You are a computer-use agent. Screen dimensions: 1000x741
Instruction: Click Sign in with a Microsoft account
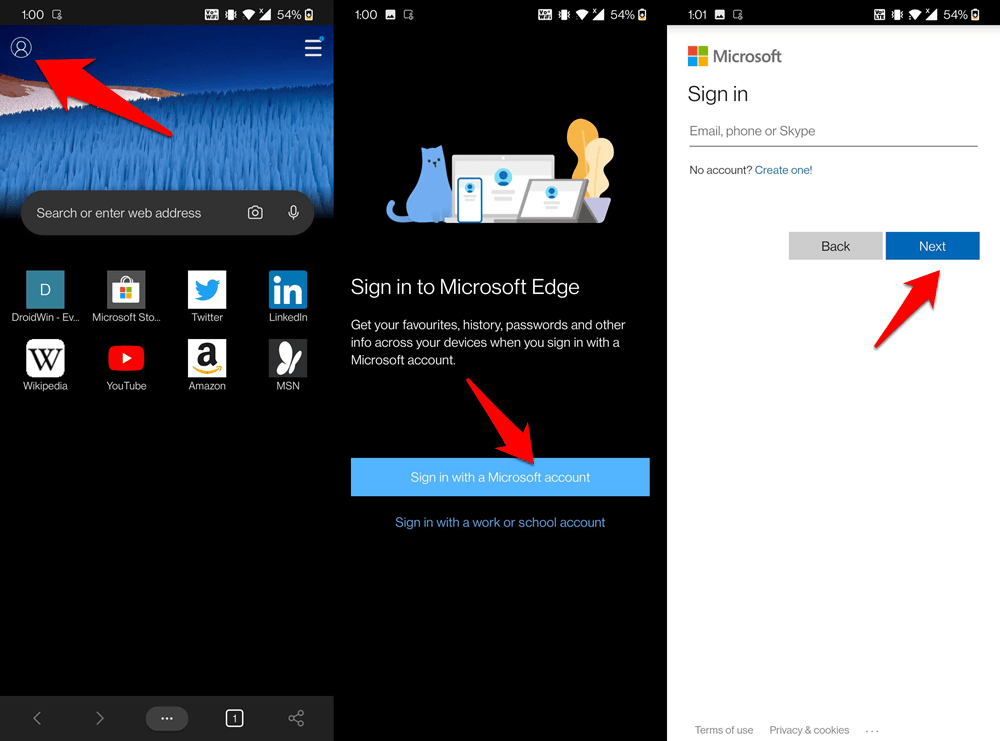click(500, 477)
